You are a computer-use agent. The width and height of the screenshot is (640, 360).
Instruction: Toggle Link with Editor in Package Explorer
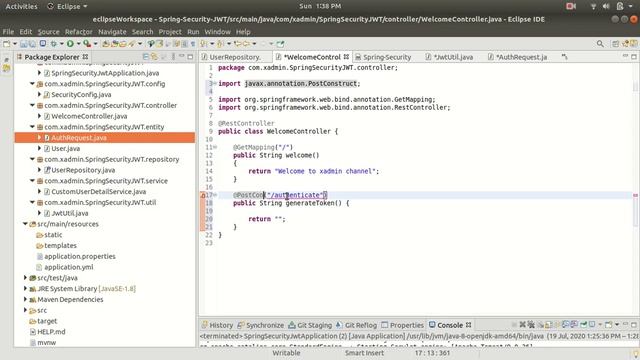[154, 57]
